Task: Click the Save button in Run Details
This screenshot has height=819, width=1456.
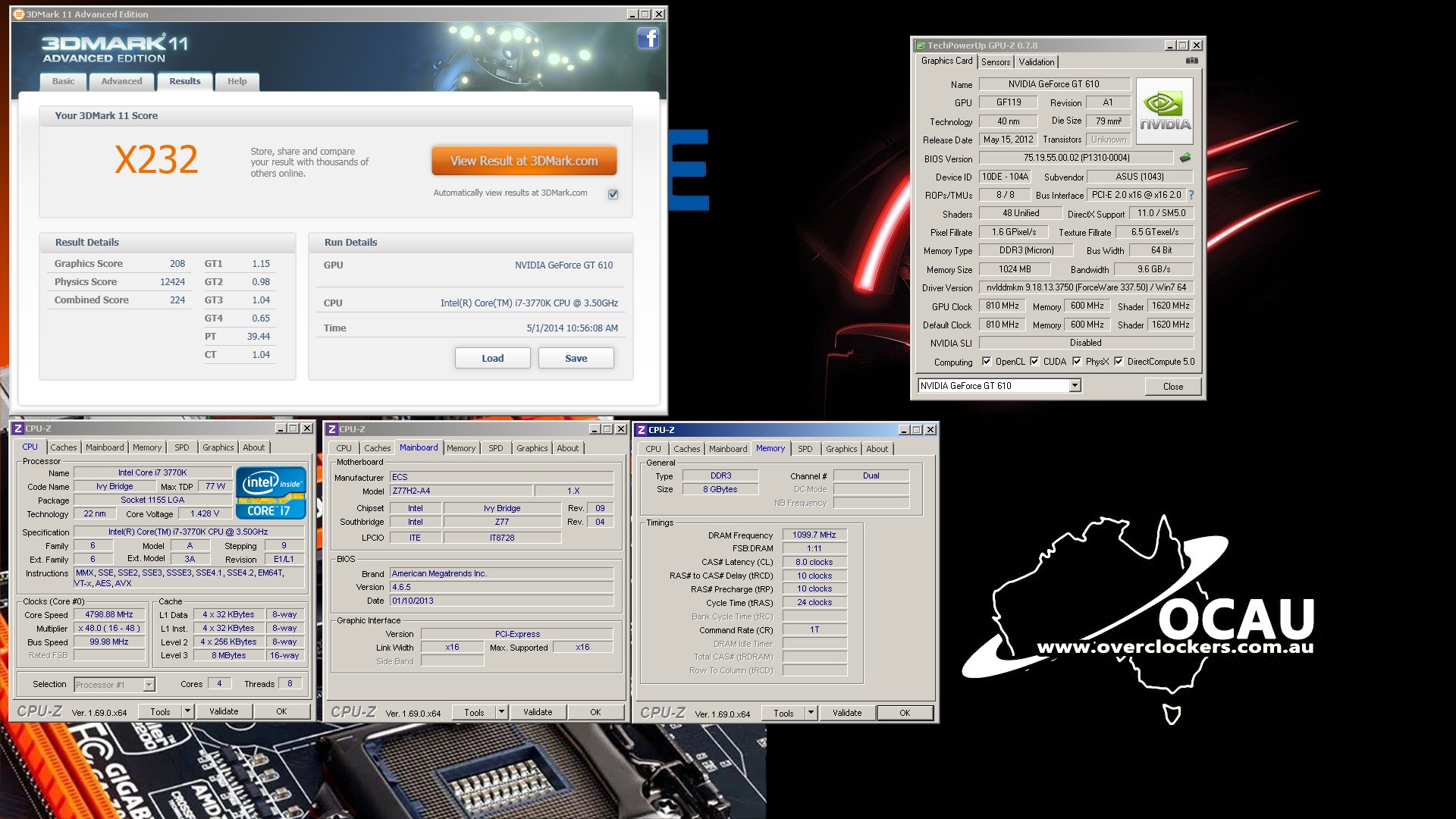Action: [x=576, y=358]
